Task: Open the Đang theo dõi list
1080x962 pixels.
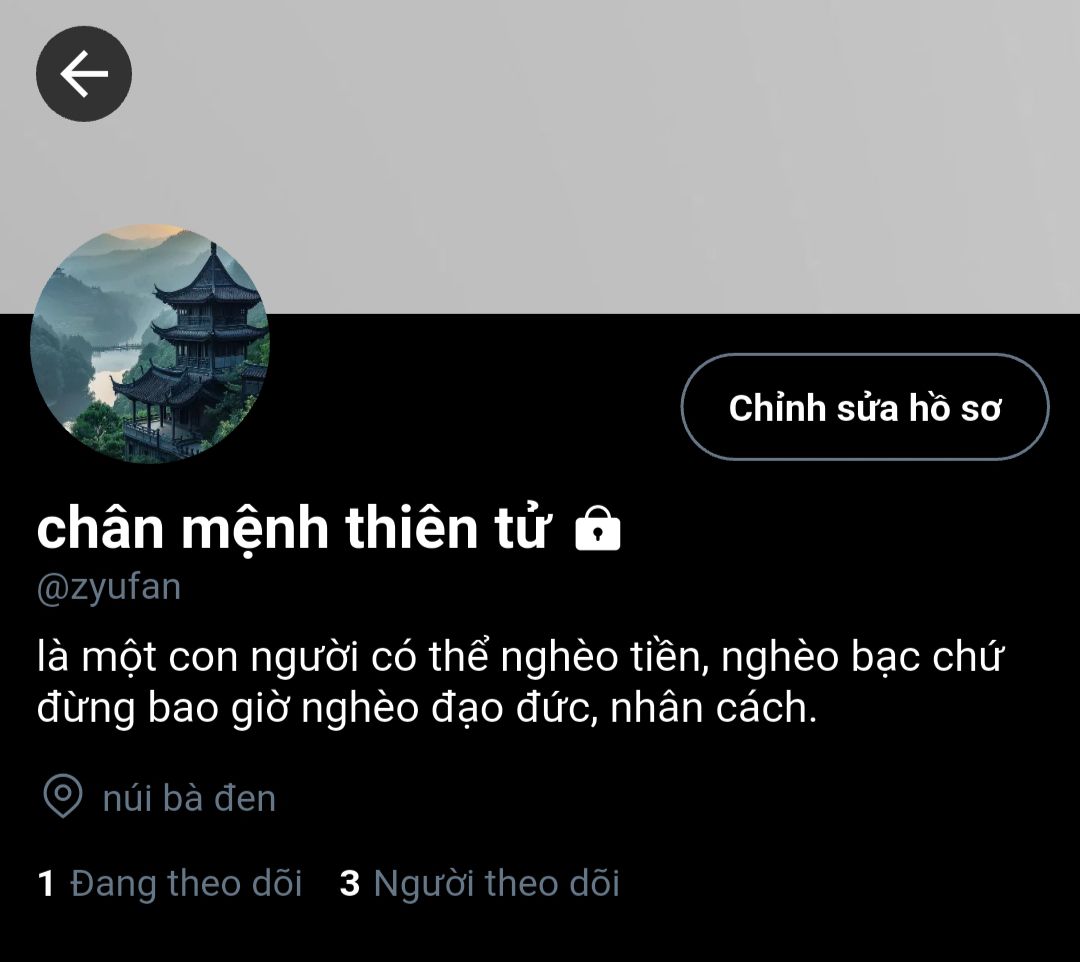Action: coord(170,883)
